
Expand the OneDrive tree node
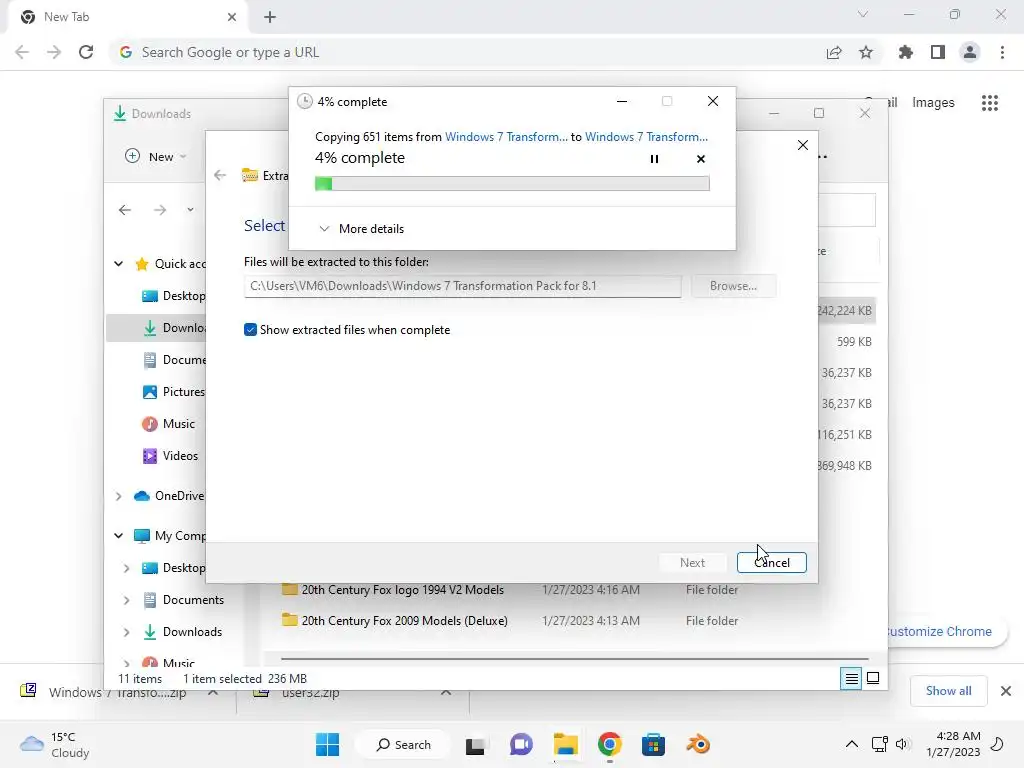pyautogui.click(x=118, y=496)
